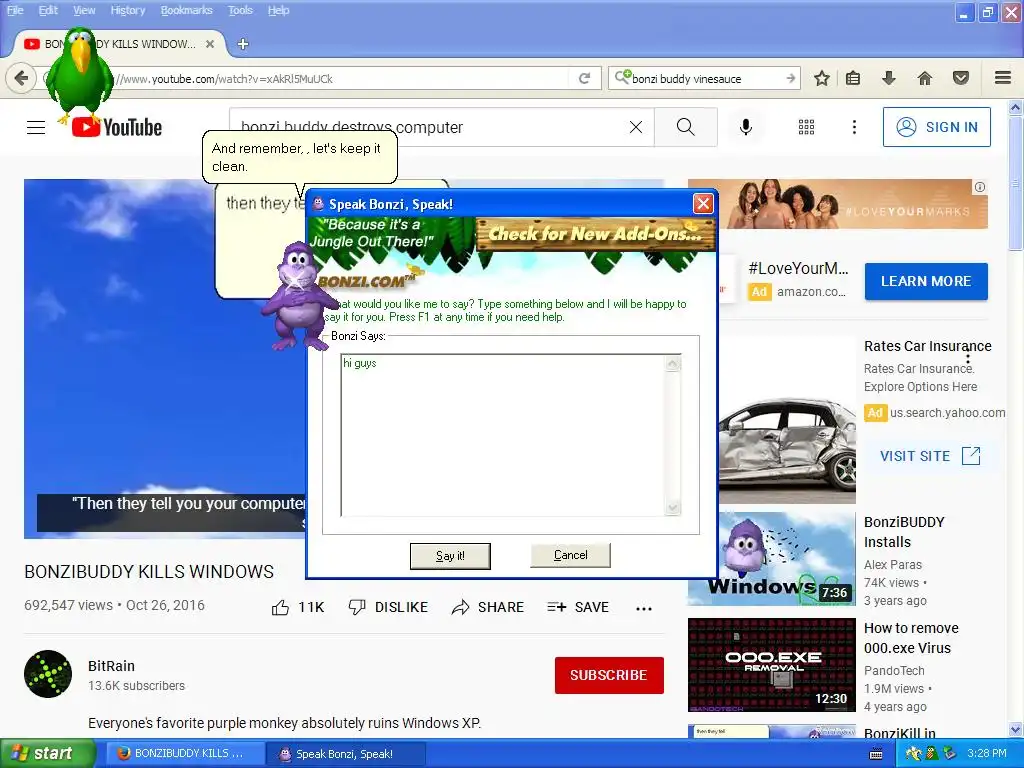Open the Pocket icon in toolbar
The width and height of the screenshot is (1024, 768).
(x=961, y=78)
